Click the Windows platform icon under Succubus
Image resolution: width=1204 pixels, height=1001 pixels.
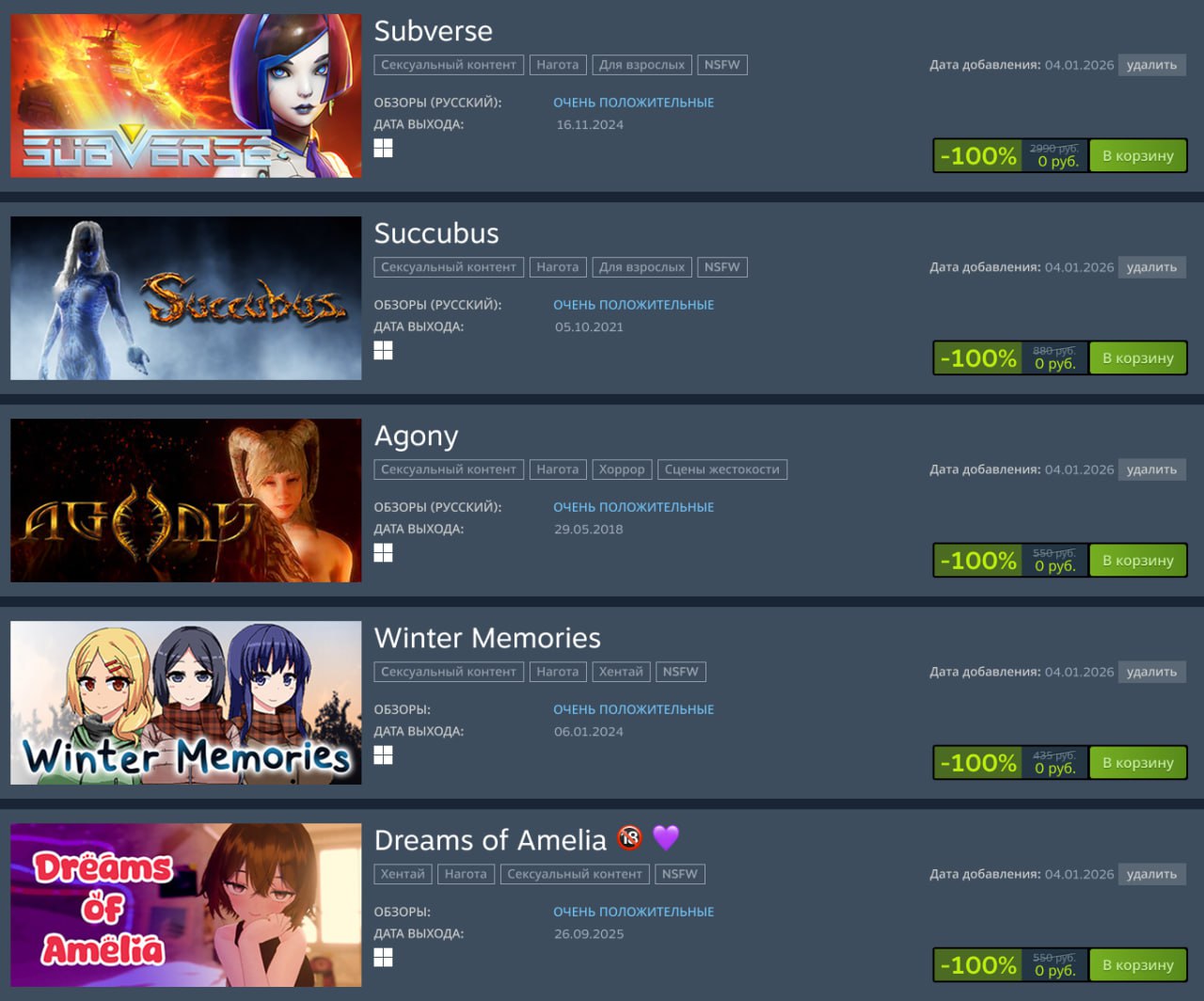[383, 351]
